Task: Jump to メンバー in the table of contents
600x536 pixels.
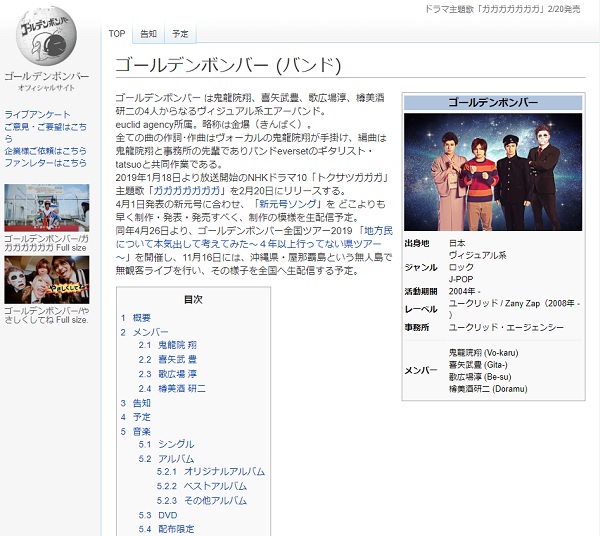Action: [x=150, y=331]
